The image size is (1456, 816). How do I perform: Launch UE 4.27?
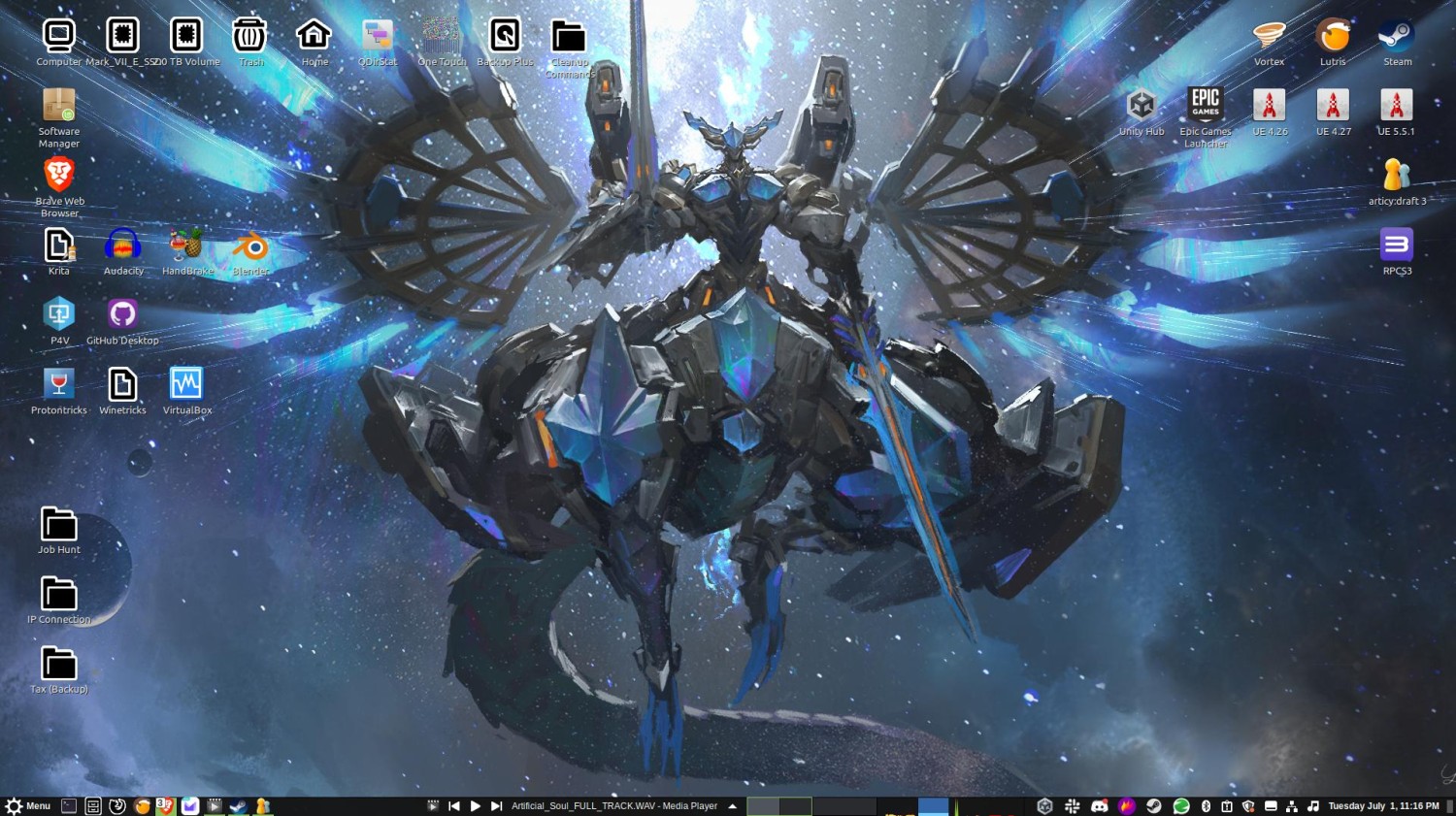1334,112
